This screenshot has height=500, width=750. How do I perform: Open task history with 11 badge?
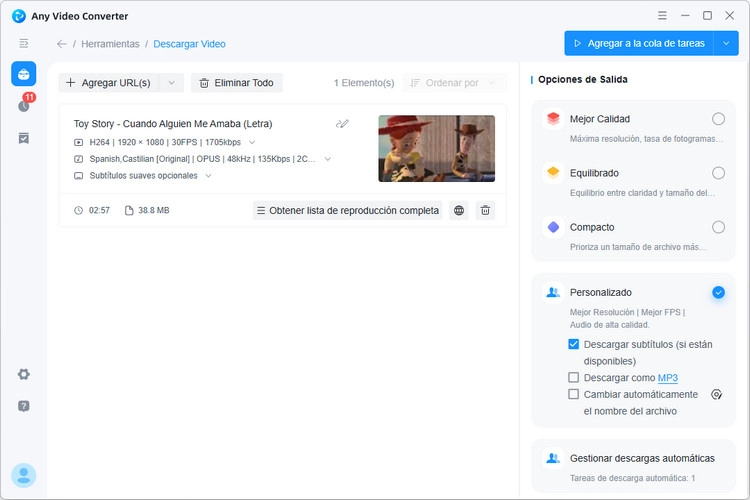tap(24, 106)
